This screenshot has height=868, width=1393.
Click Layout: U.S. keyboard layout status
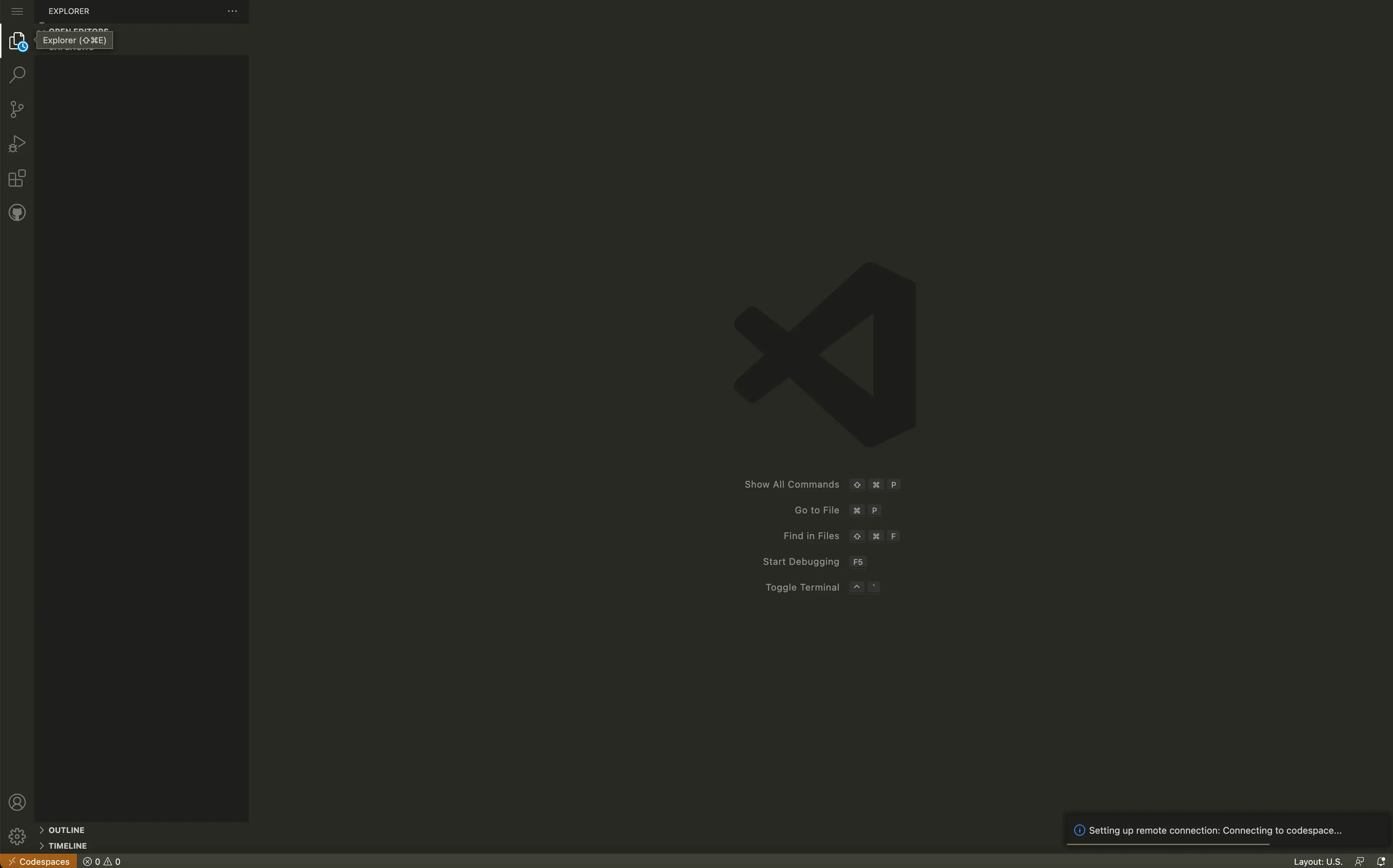1318,861
